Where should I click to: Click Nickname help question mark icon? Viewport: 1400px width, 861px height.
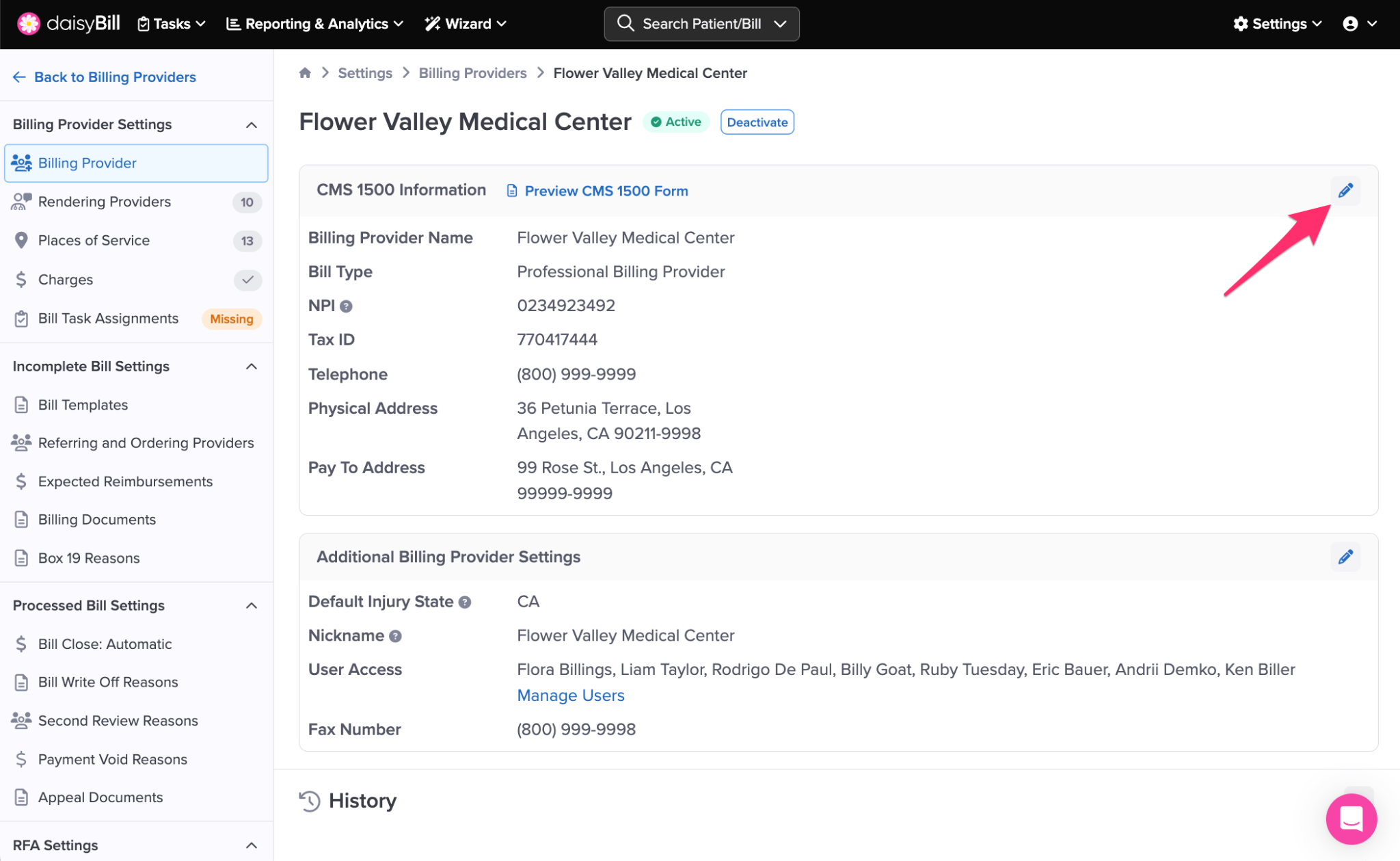(x=395, y=637)
